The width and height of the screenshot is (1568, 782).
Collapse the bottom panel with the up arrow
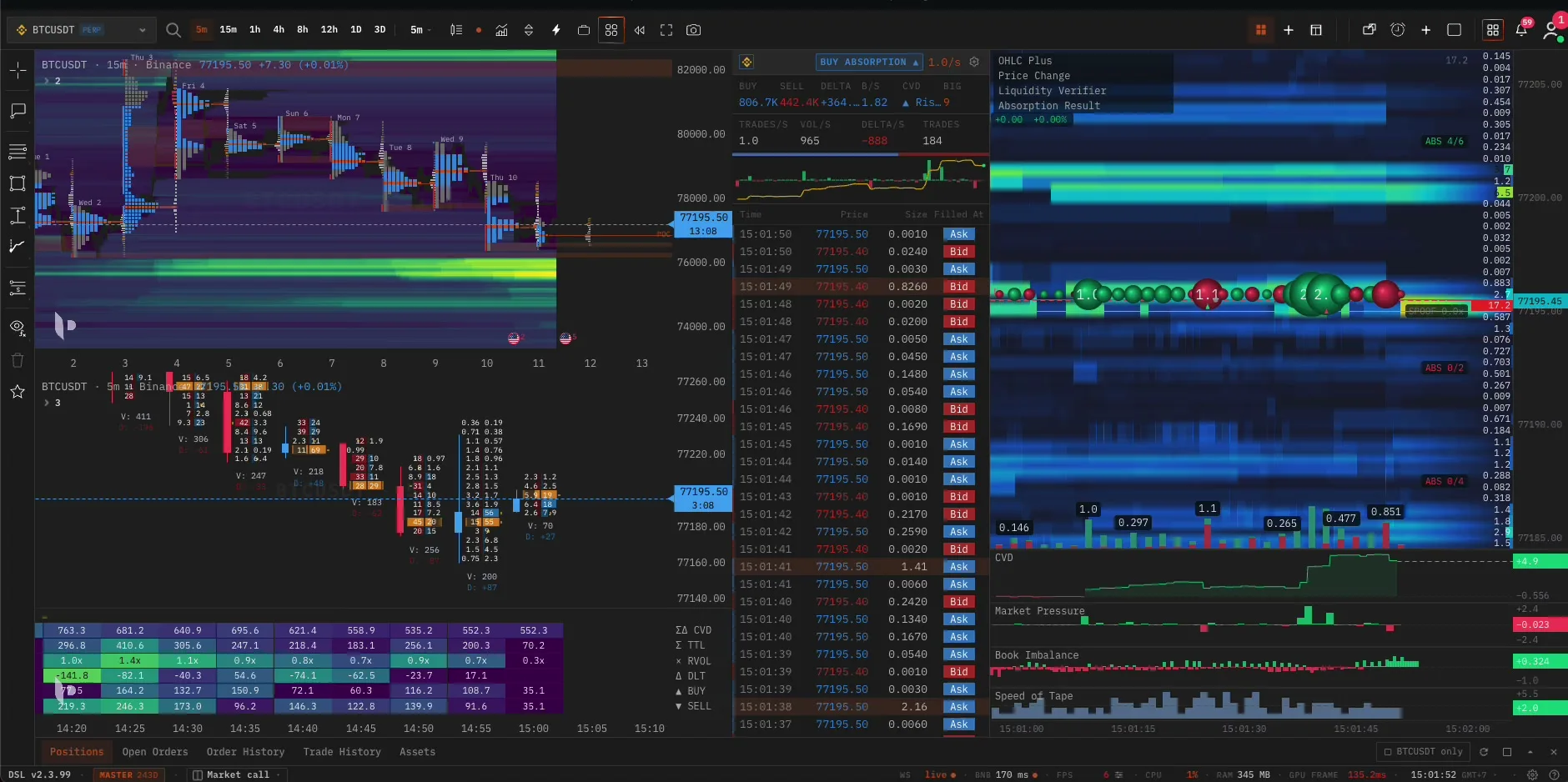click(x=1530, y=752)
